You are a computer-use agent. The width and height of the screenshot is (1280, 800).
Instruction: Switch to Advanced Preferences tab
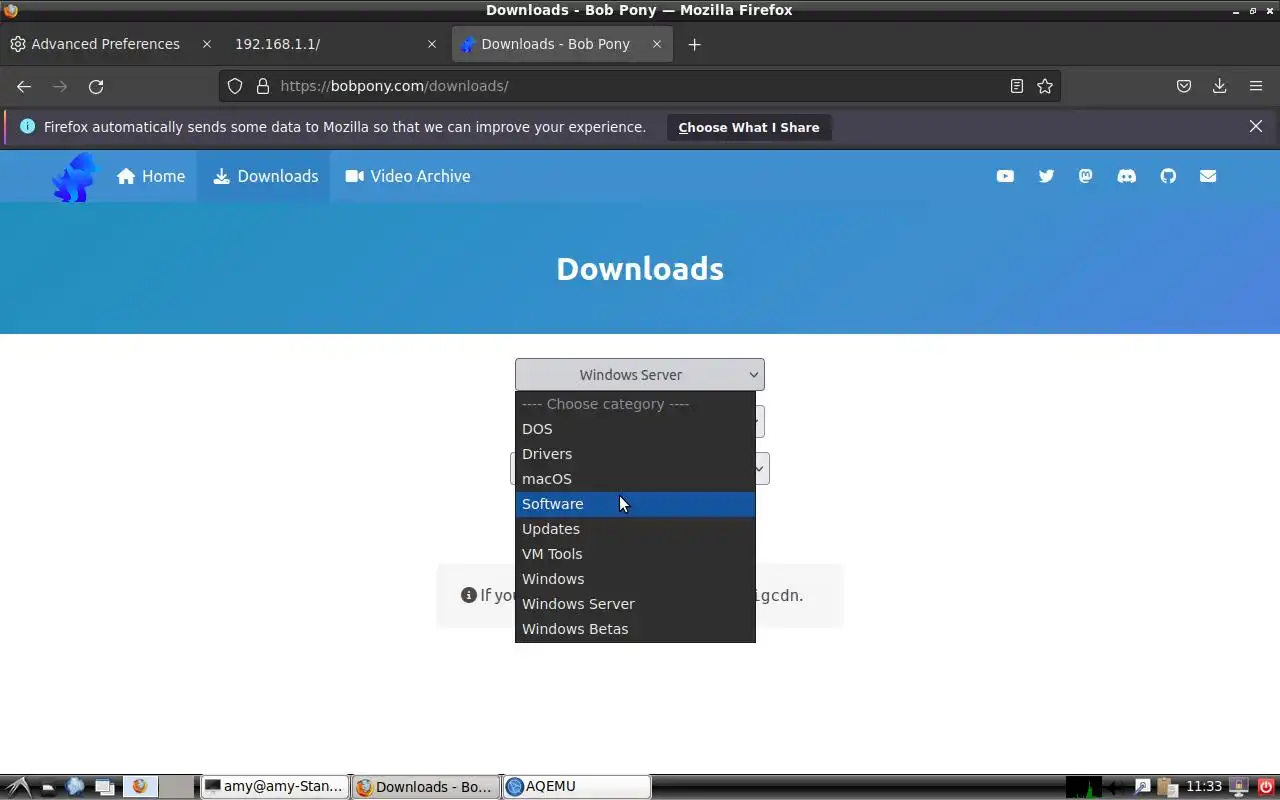point(110,44)
